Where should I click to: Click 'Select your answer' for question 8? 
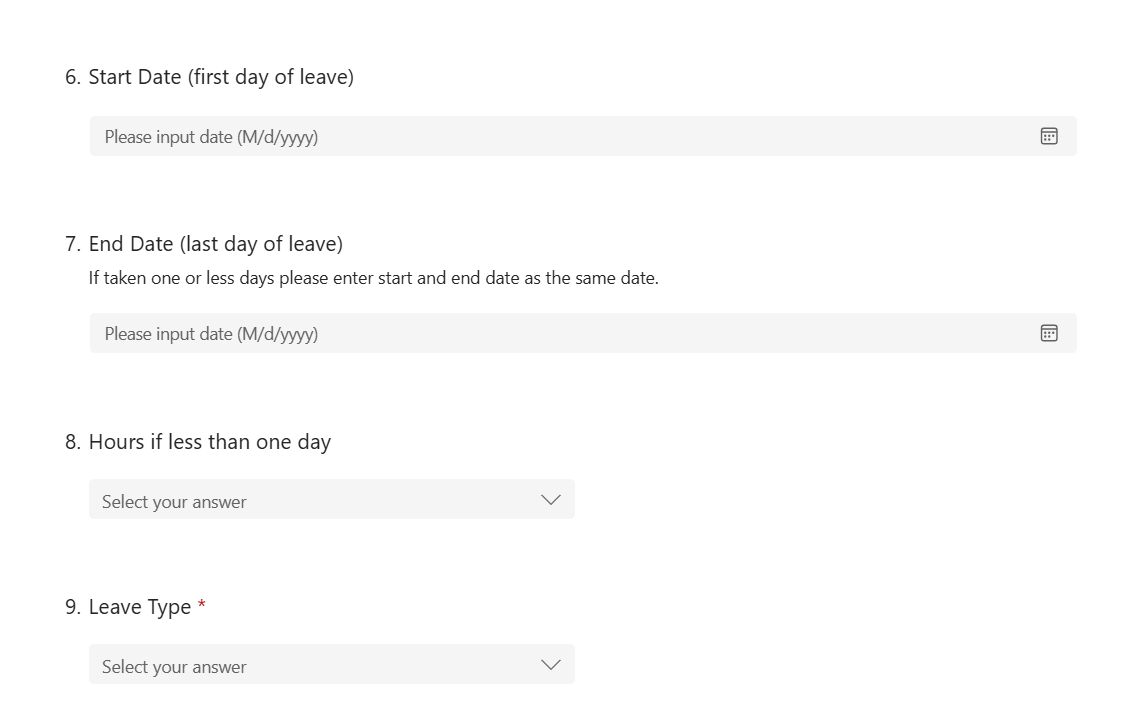click(x=173, y=500)
